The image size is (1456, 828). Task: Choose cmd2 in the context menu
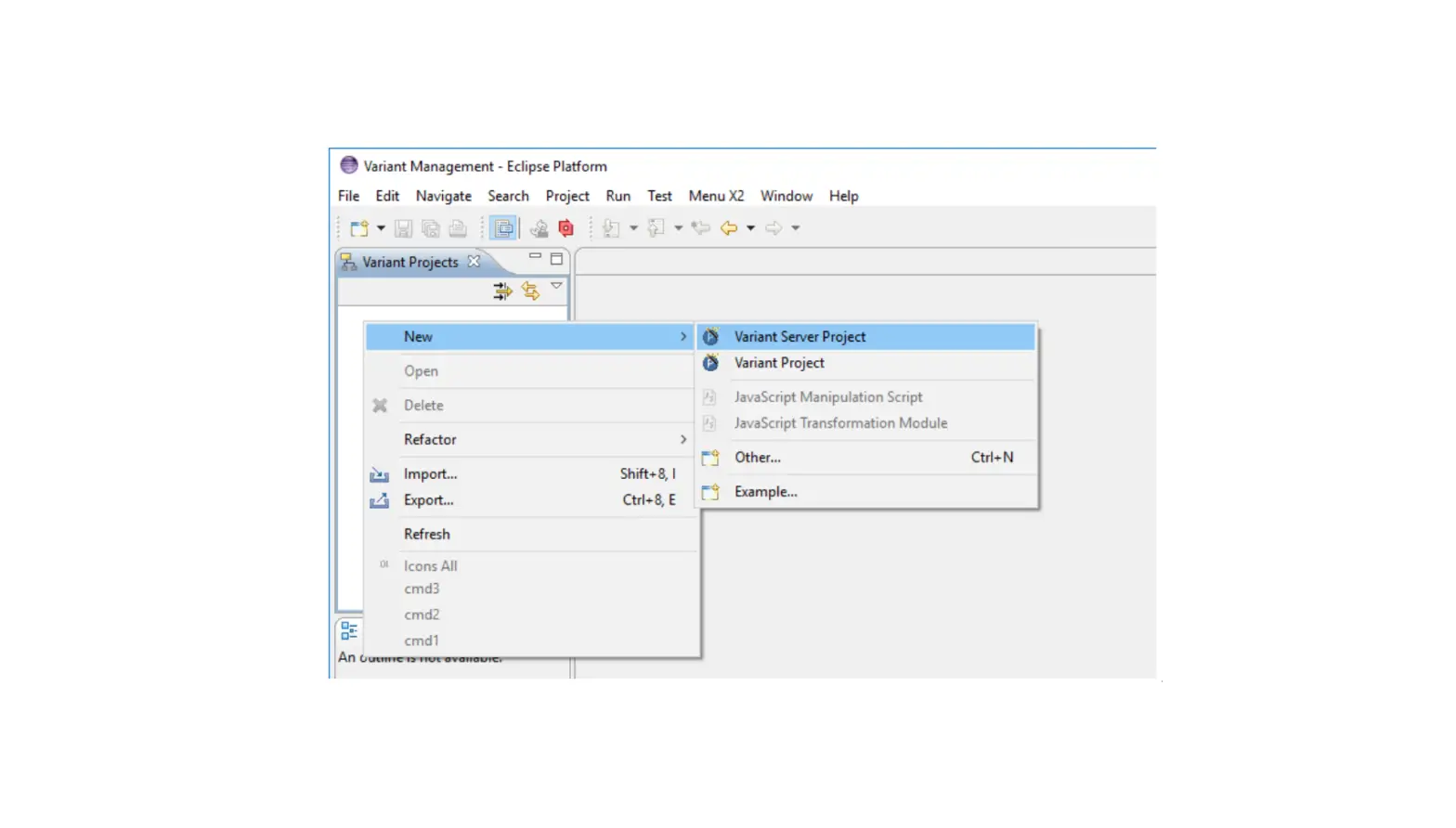tap(529, 615)
